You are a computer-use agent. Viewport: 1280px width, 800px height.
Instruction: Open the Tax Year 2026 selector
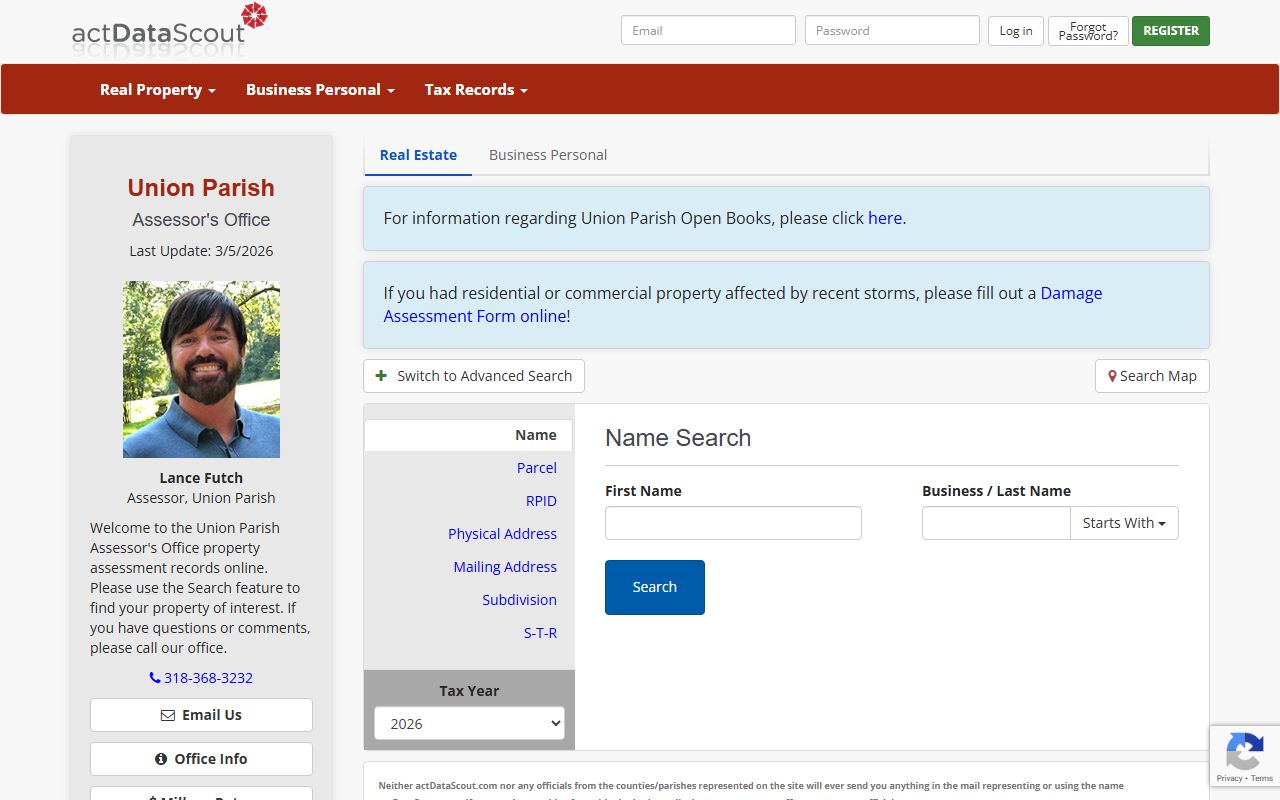469,723
